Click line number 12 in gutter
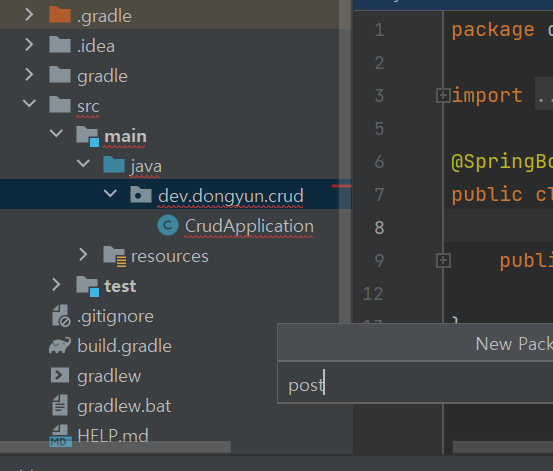Screen dimensions: 553x471 pyautogui.click(x=373, y=294)
